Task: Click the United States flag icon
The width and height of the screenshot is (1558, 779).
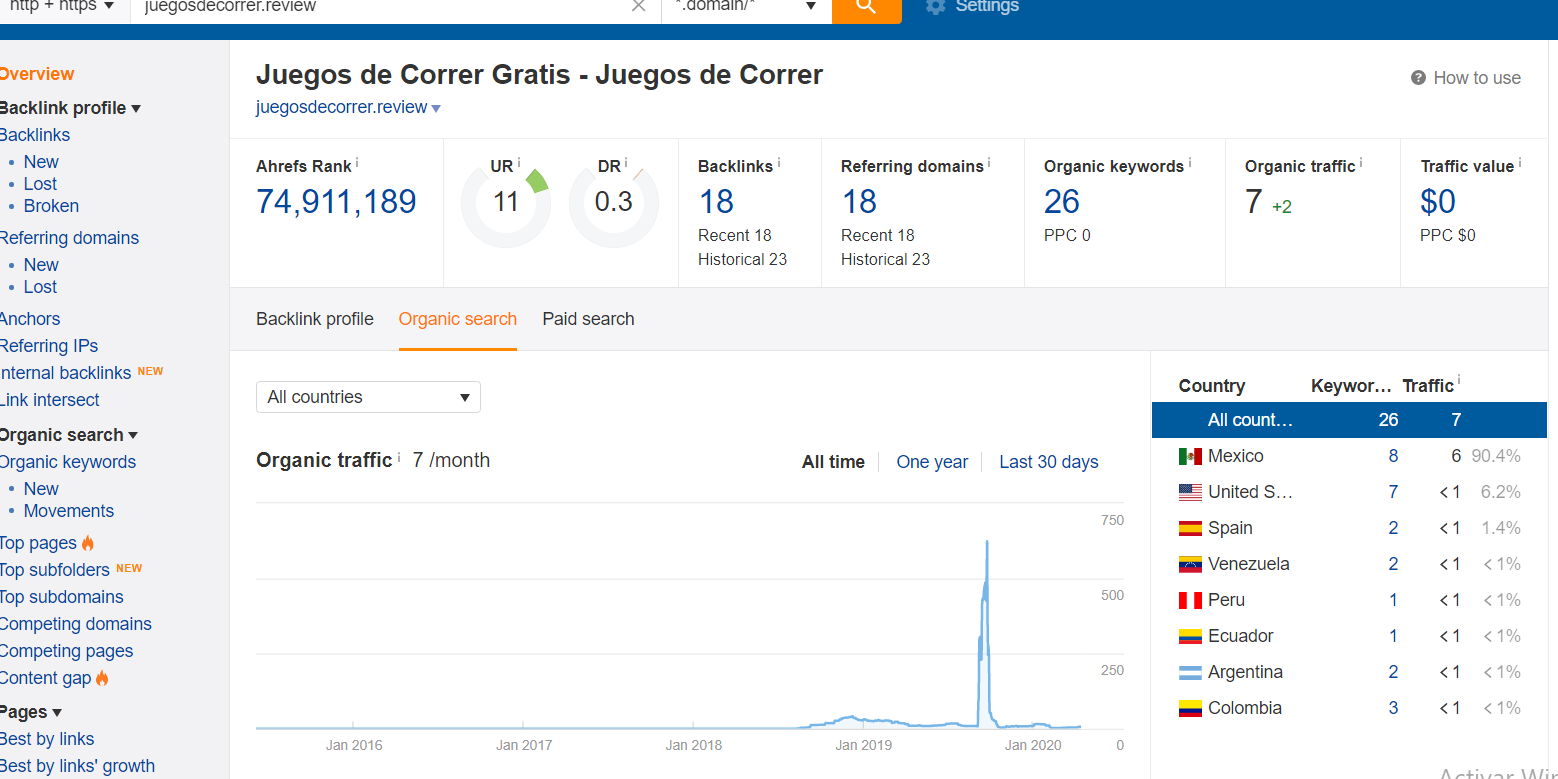Action: [1190, 492]
